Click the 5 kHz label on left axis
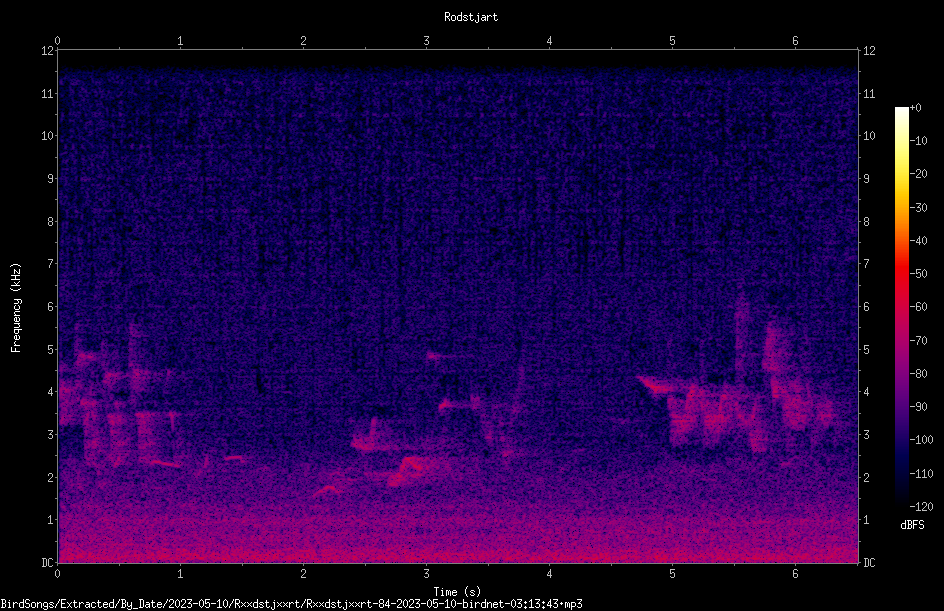The height and width of the screenshot is (611, 944). tap(51, 349)
